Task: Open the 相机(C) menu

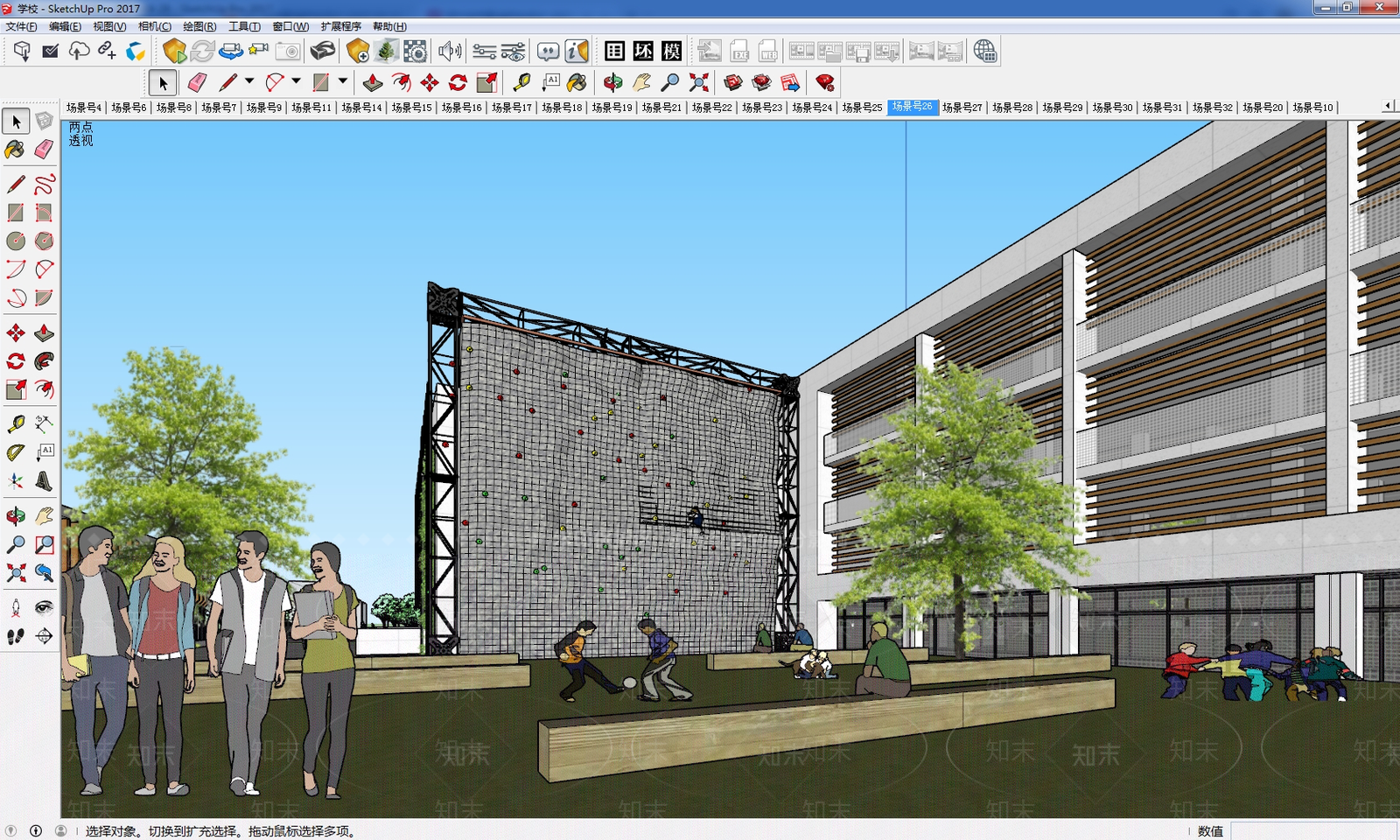Action: [x=155, y=26]
